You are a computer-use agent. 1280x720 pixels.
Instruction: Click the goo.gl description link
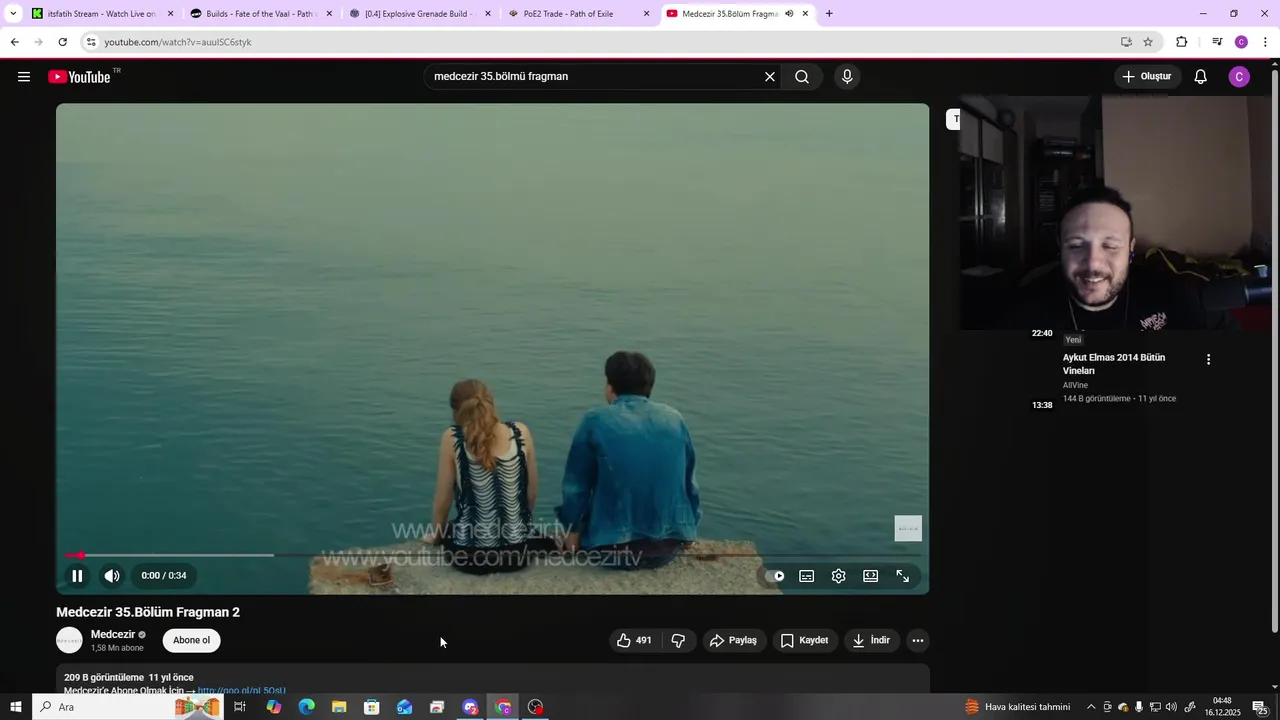[x=242, y=690]
